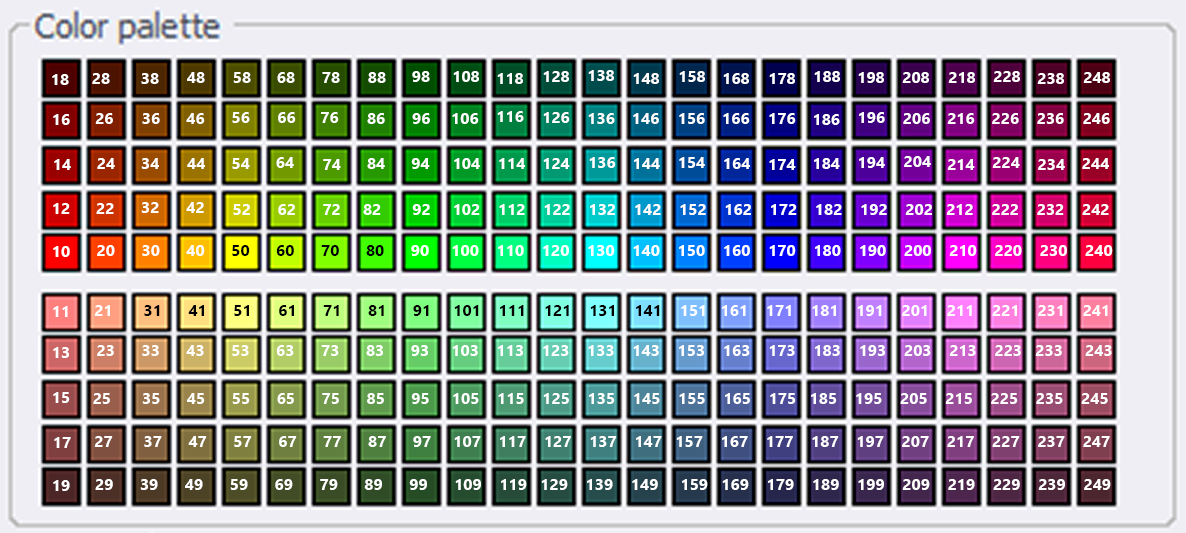Image resolution: width=1186 pixels, height=533 pixels.
Task: Pick the pastel swatch labeled 241
Action: click(1097, 312)
